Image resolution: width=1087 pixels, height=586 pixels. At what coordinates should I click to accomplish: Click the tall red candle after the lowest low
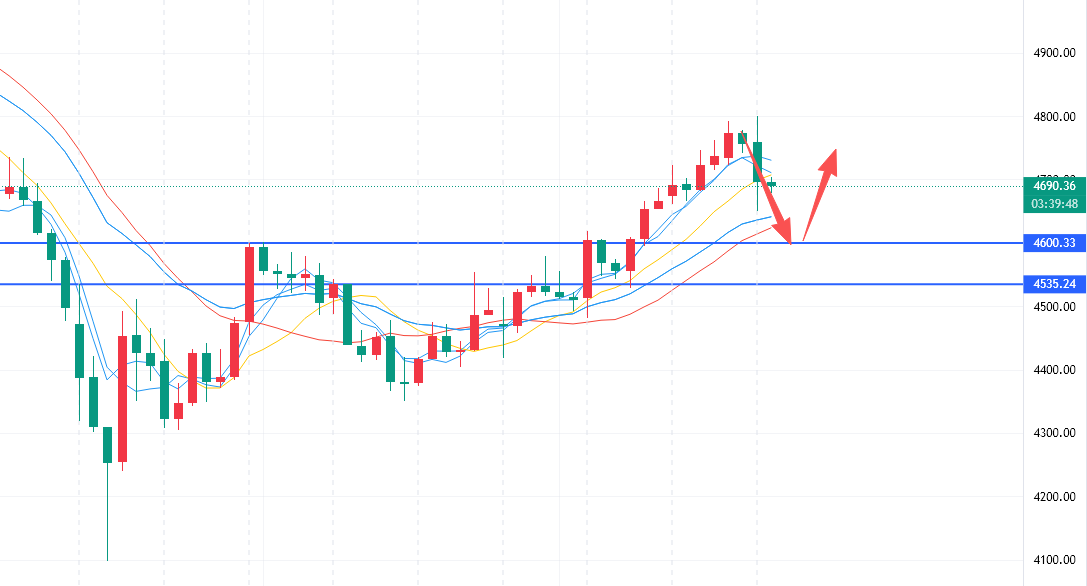[123, 398]
